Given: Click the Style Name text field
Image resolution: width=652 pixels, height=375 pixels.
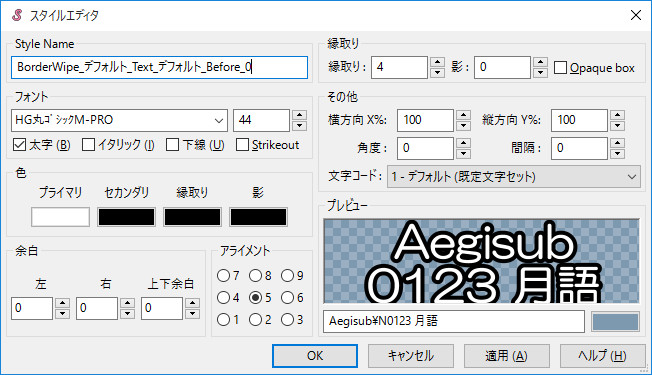Looking at the screenshot, I should point(159,67).
